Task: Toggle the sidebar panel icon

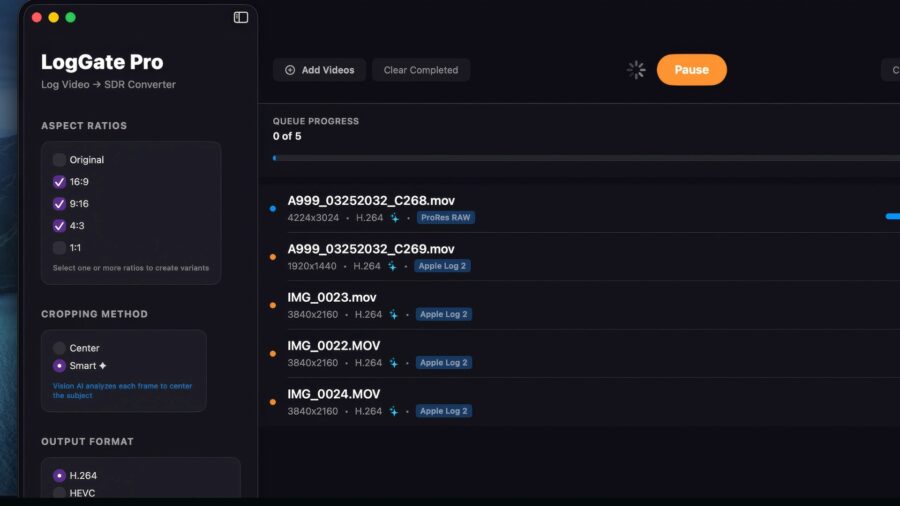Action: pos(240,17)
